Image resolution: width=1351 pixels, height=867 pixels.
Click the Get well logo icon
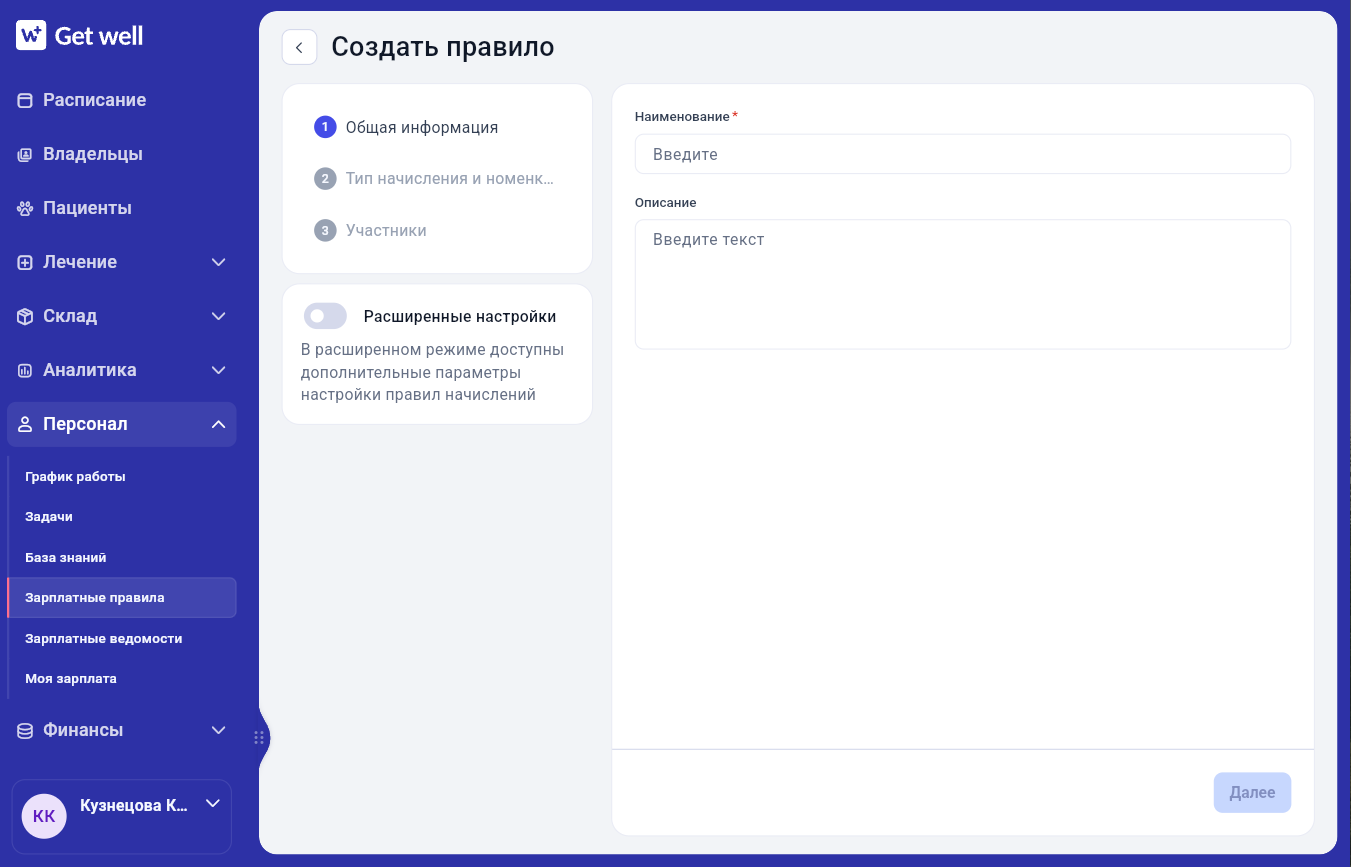[x=31, y=36]
